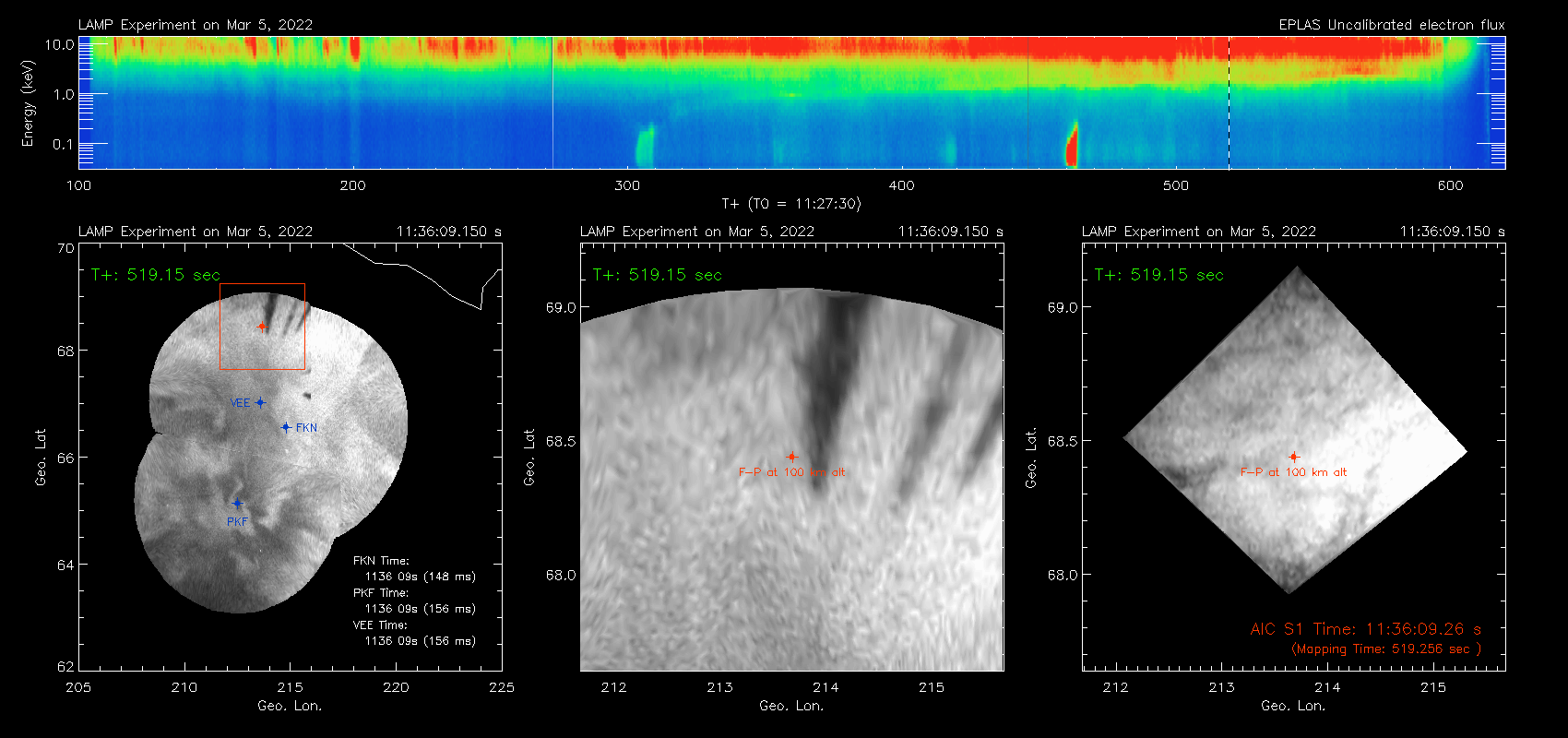Click 'EPLAS Uncalibrated electron flux' title
Viewport: 1568px width, 738px height.
(1392, 25)
